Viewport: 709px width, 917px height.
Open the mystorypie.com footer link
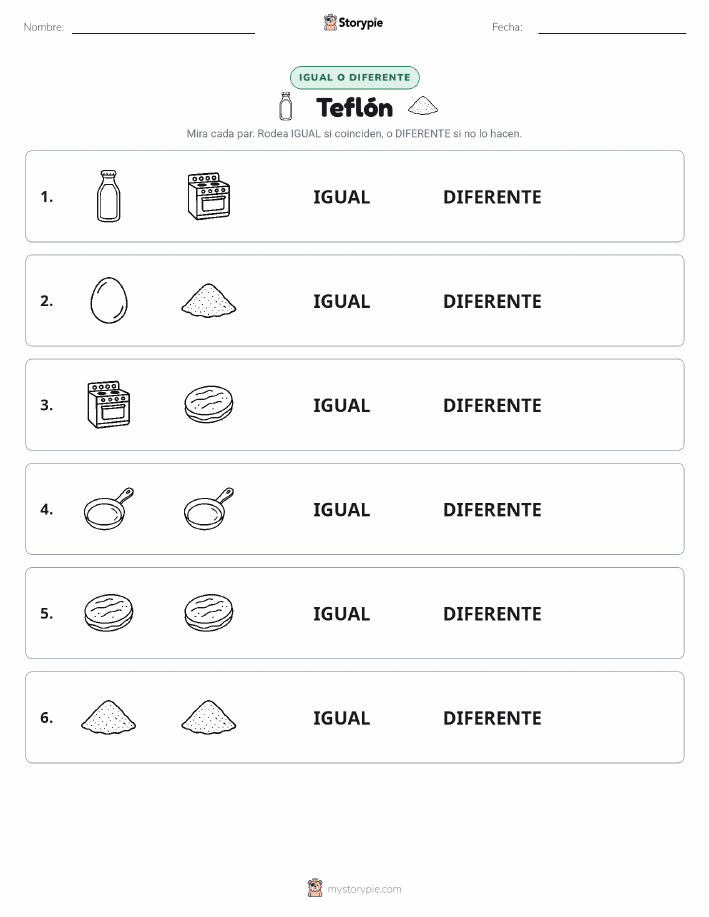click(364, 889)
